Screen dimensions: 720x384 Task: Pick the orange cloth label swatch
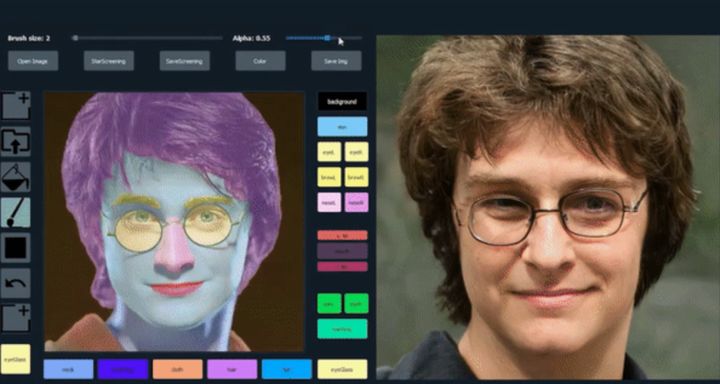[177, 369]
